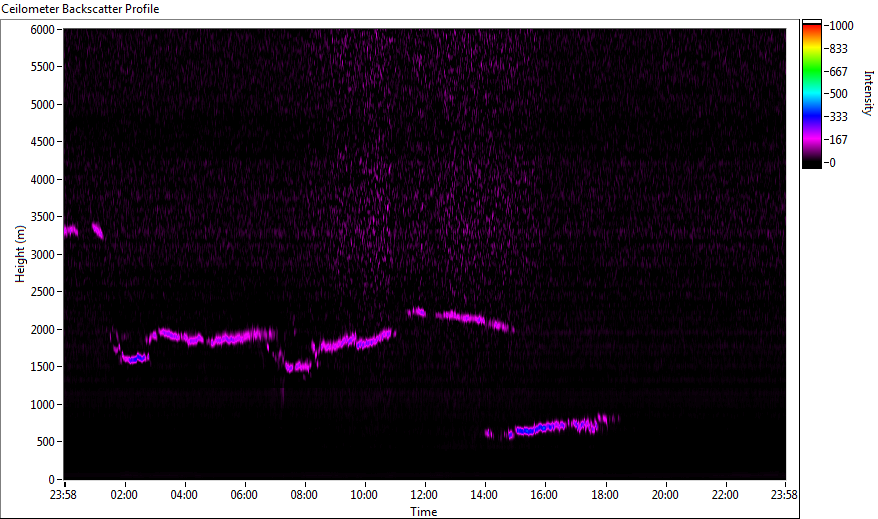This screenshot has height=519, width=878.
Task: Click the Intensity color scale label
Action: [x=868, y=93]
